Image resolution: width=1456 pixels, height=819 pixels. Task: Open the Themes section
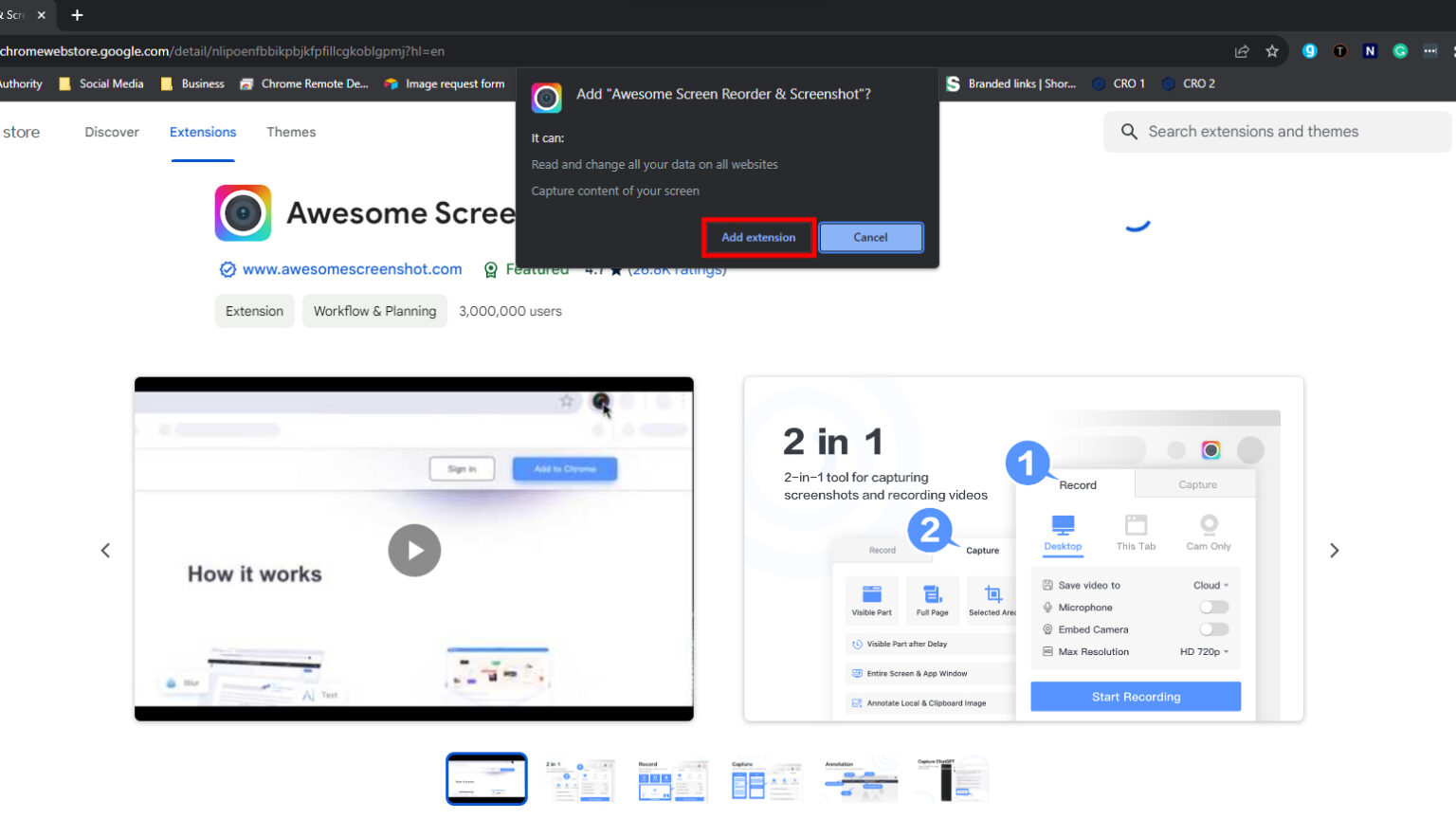point(291,132)
